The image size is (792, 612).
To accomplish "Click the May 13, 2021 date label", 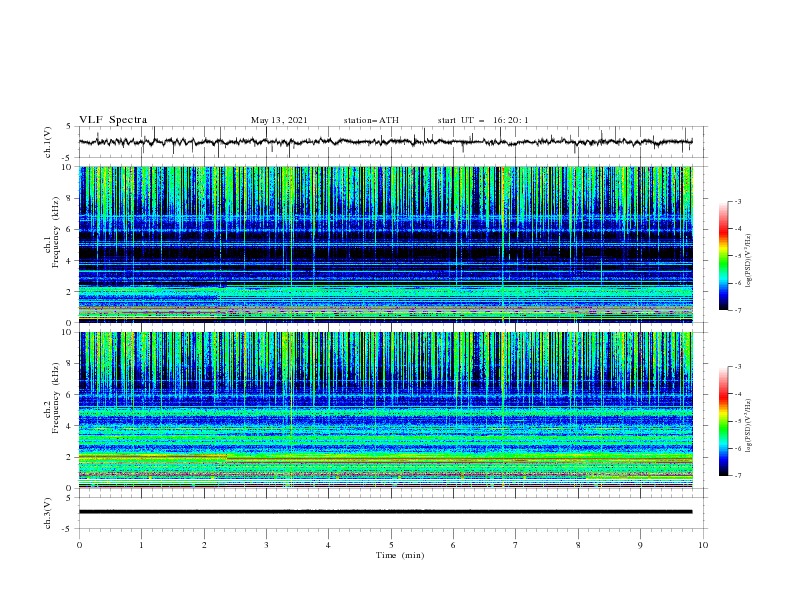I will click(x=279, y=120).
